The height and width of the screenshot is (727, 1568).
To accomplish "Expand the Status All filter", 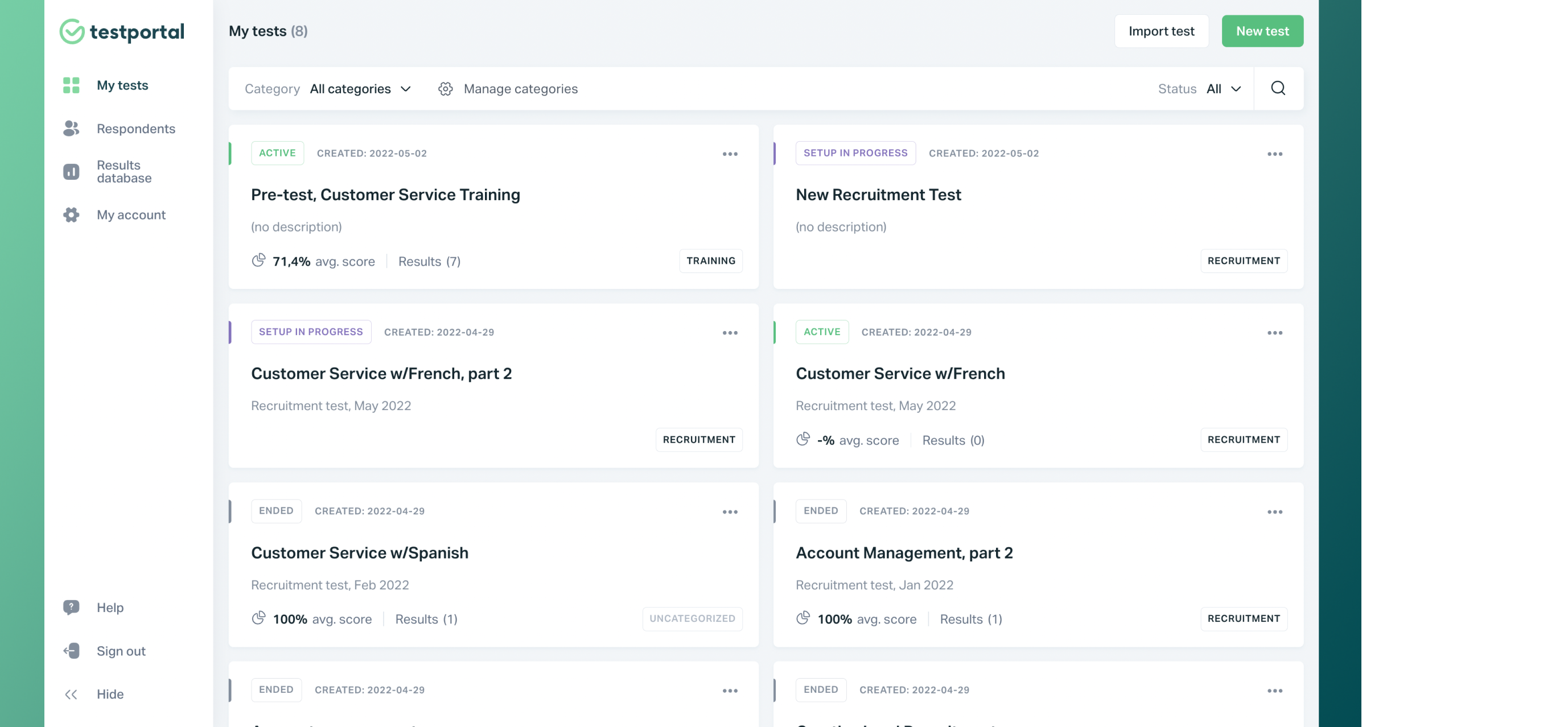I will point(1224,89).
